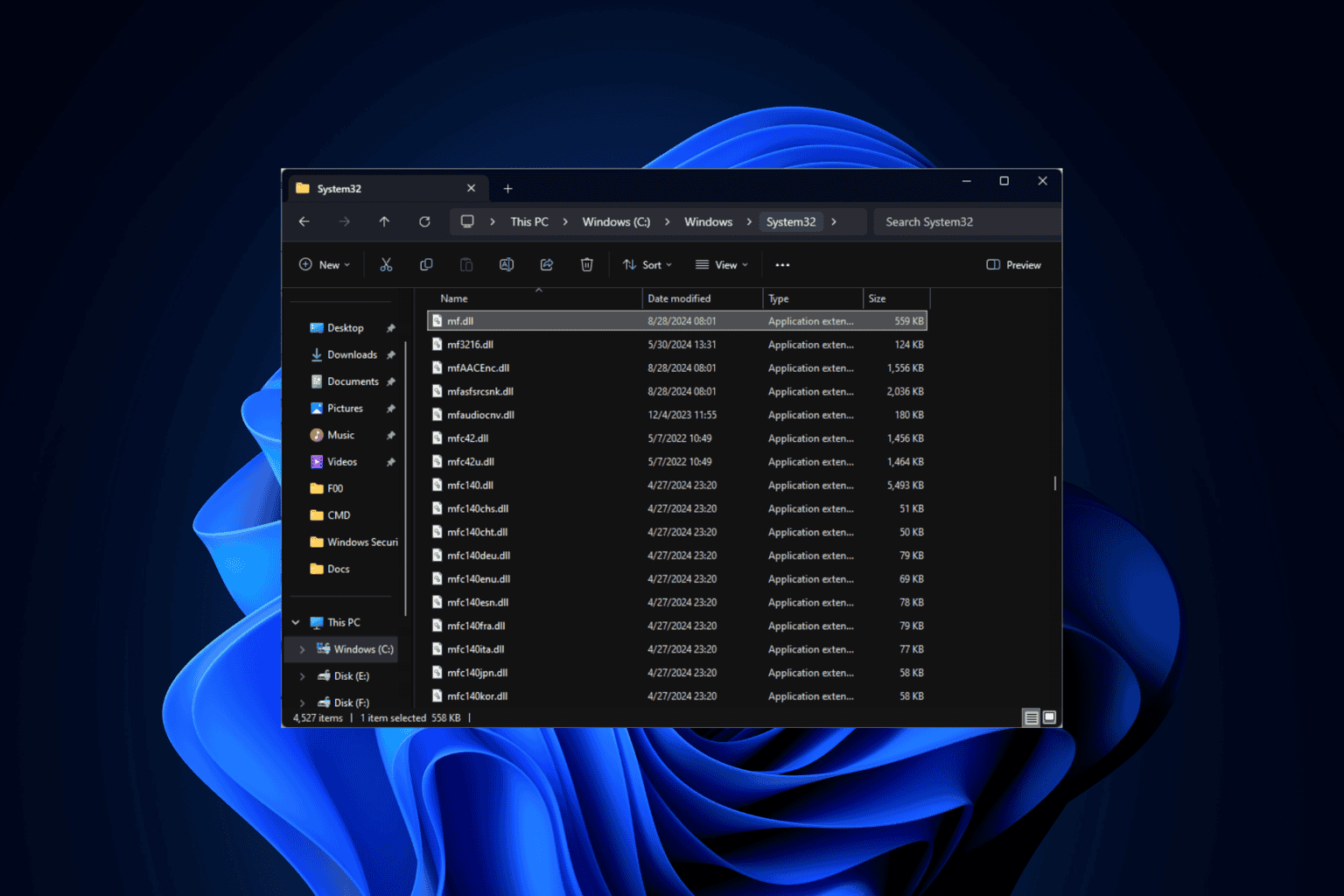Open Pictures in the sidebar

[x=345, y=409]
